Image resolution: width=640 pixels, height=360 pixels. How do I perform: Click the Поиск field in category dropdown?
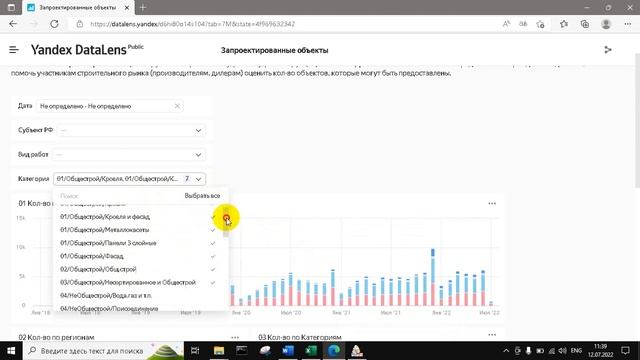pyautogui.click(x=118, y=196)
